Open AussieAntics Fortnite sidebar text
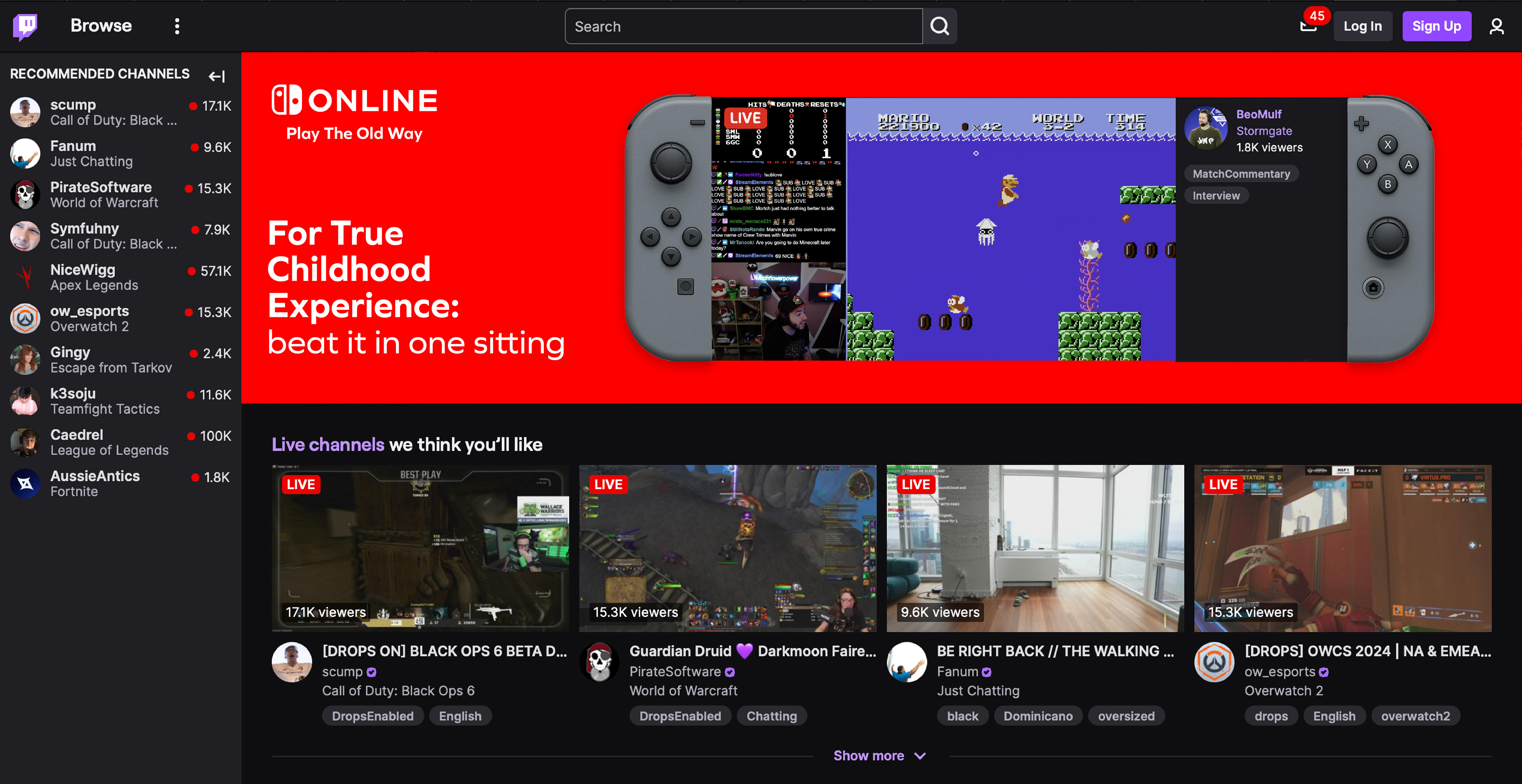 tap(95, 484)
